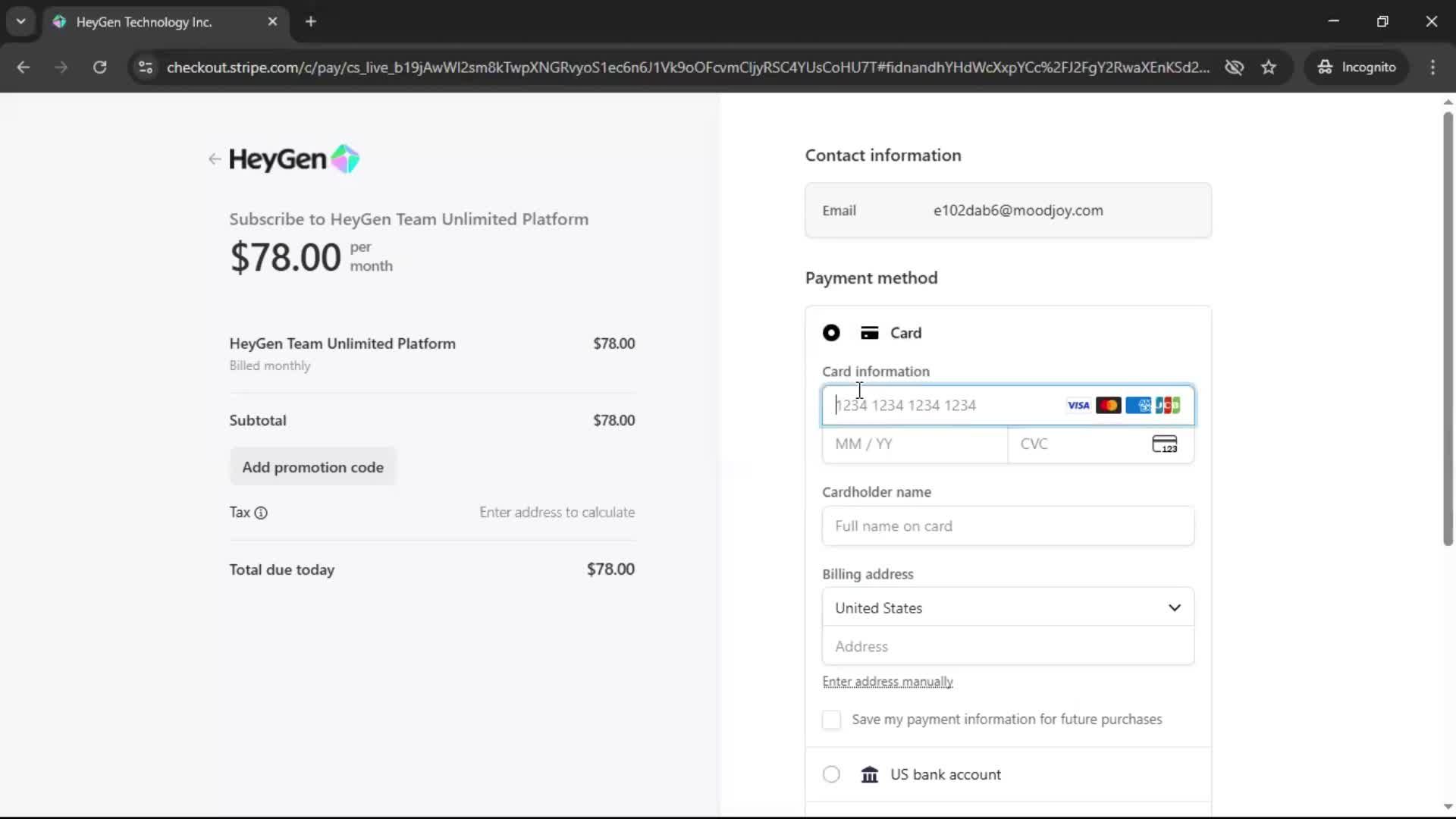Viewport: 1456px width, 819px height.
Task: Click the Incognito profile button
Action: (x=1357, y=67)
